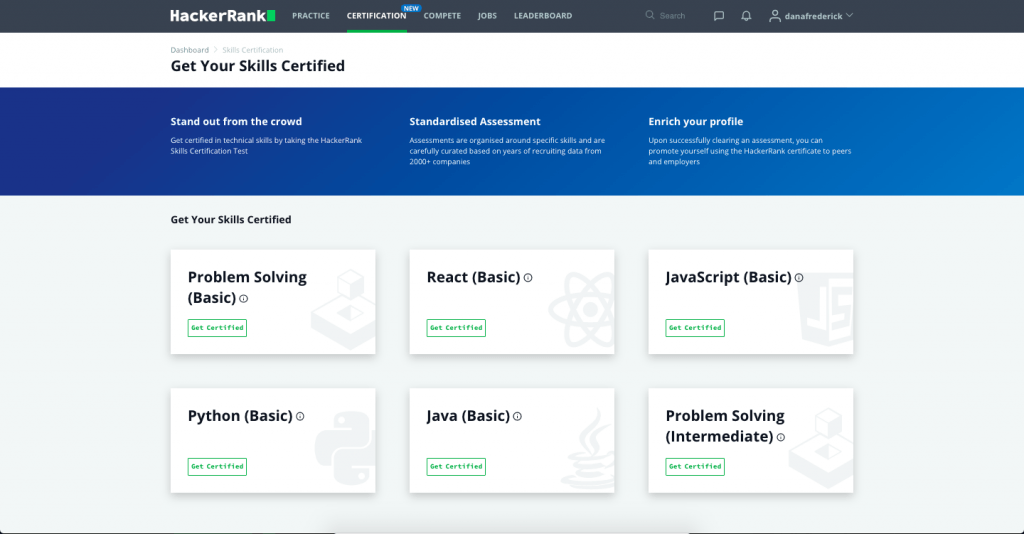Click the Python snake logo
The width and height of the screenshot is (1024, 534).
(x=345, y=448)
